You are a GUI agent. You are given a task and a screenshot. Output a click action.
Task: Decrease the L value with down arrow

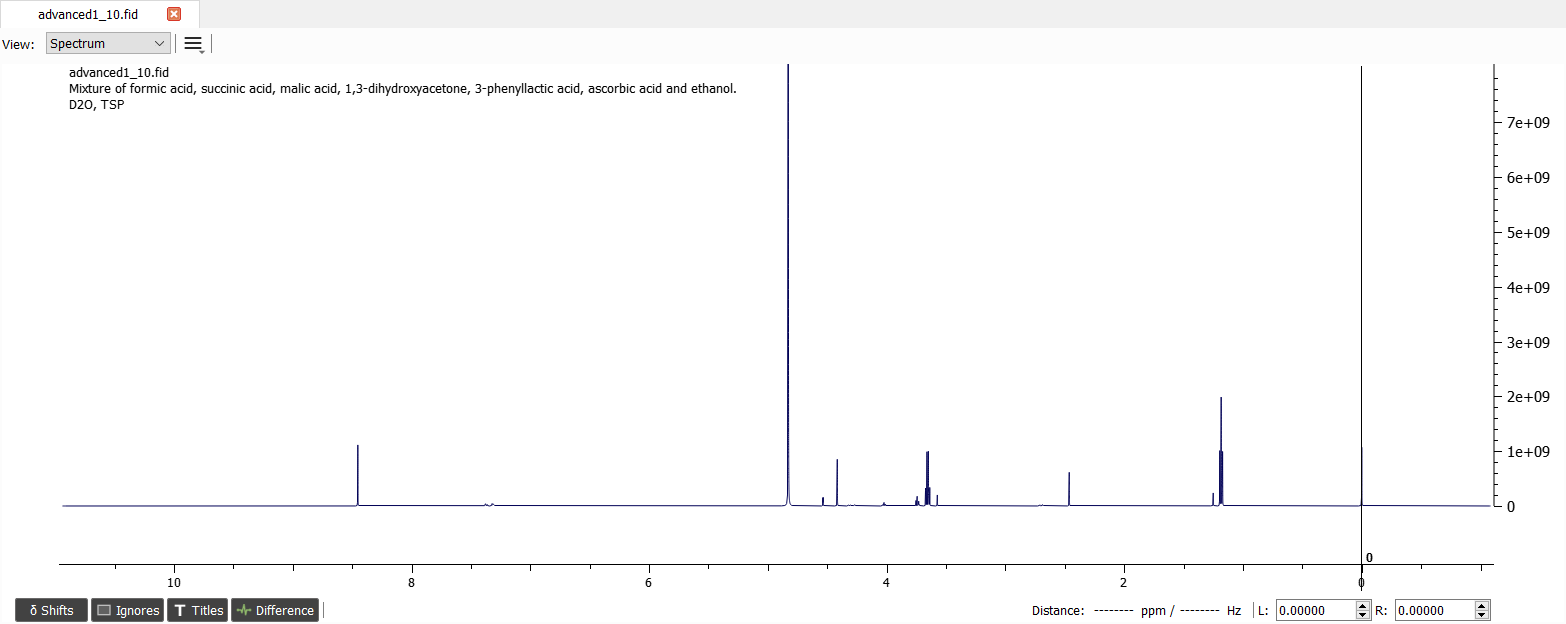(x=1363, y=615)
